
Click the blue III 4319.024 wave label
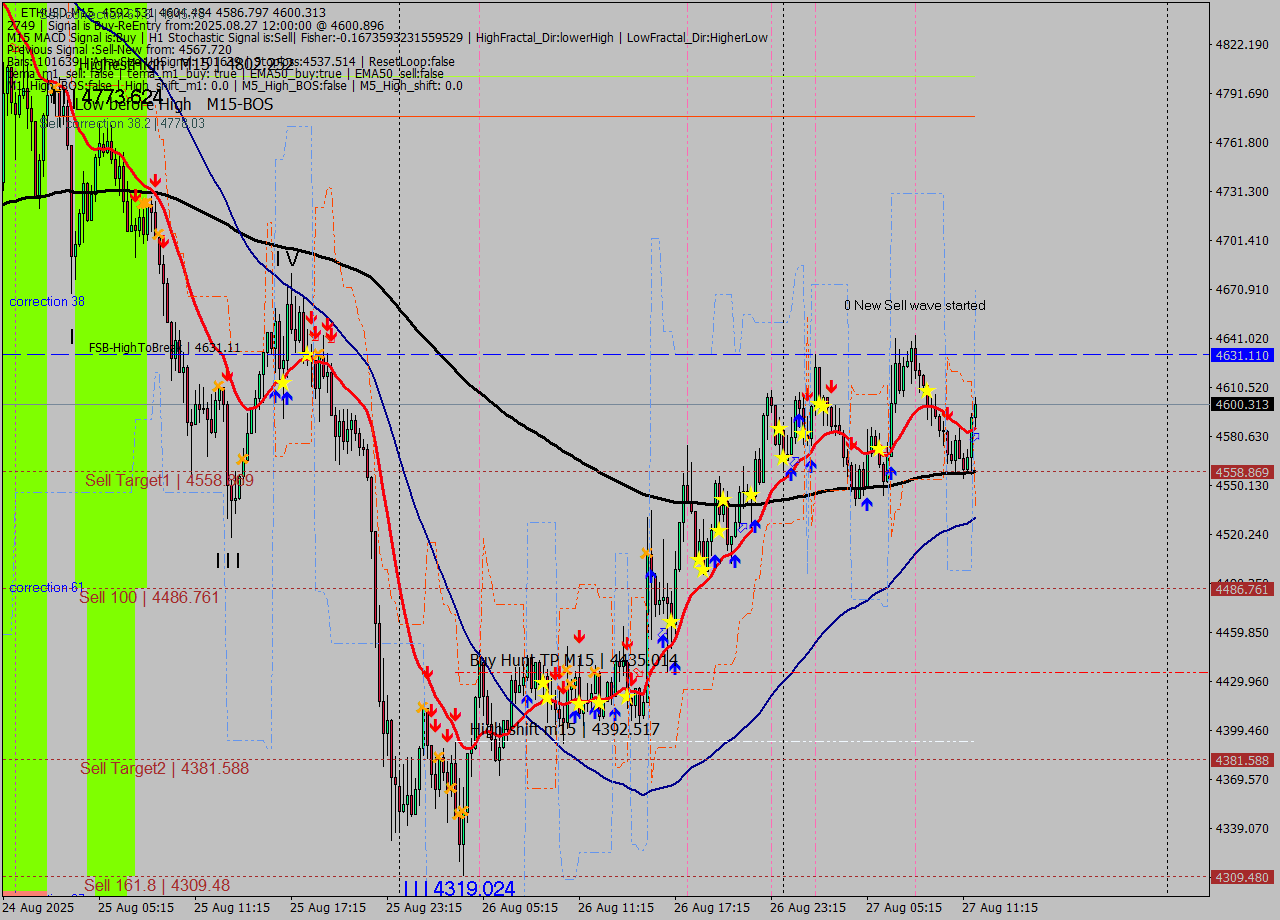pyautogui.click(x=459, y=888)
